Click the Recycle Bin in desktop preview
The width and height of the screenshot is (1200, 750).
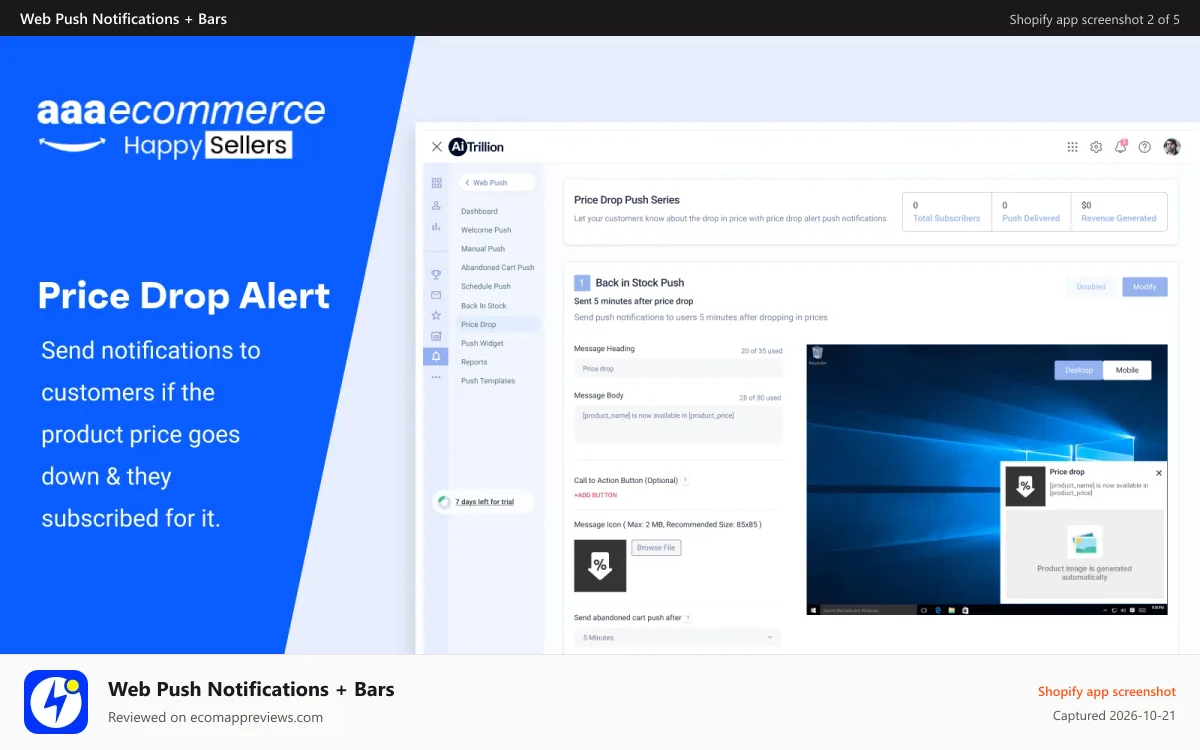[817, 354]
